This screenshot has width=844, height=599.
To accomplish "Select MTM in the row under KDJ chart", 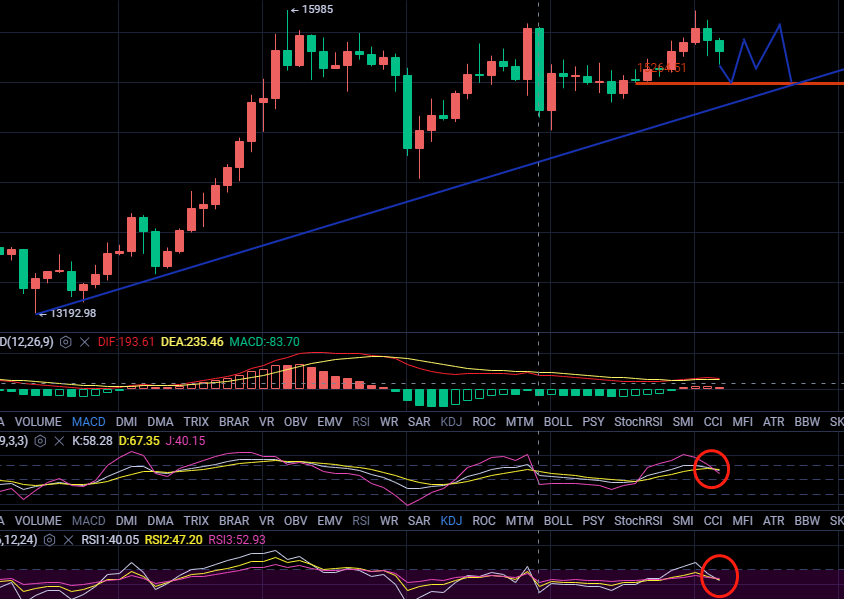I will click(x=519, y=521).
